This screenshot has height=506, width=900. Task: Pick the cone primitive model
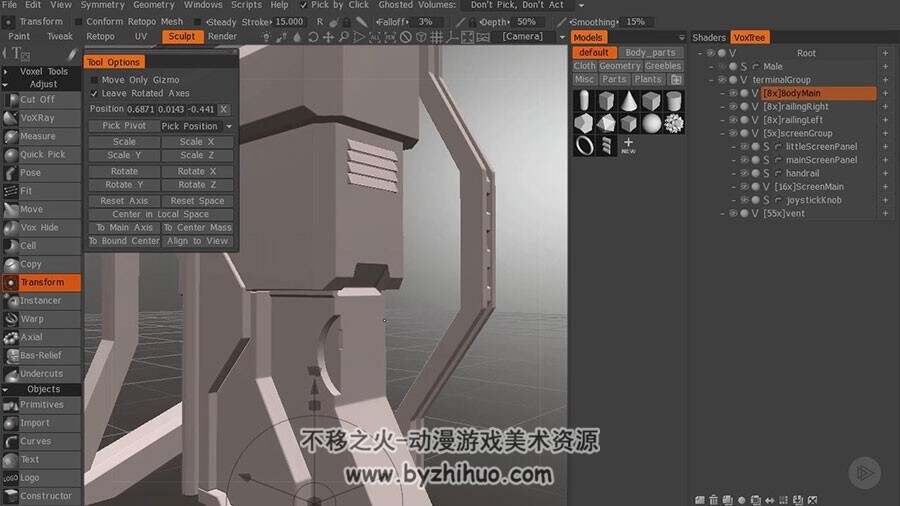[629, 101]
